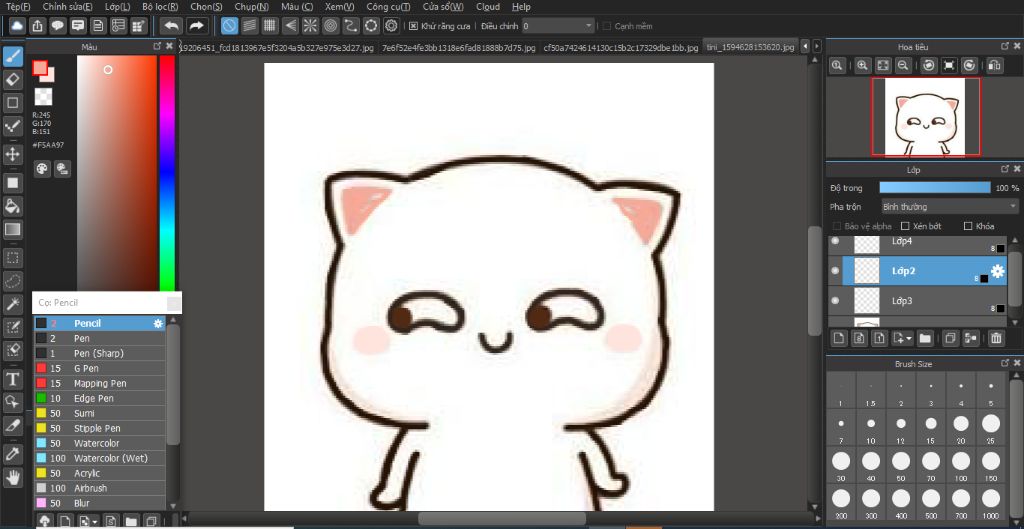1024x529 pixels.
Task: Open Lớp2 layer settings gear
Action: [x=997, y=271]
